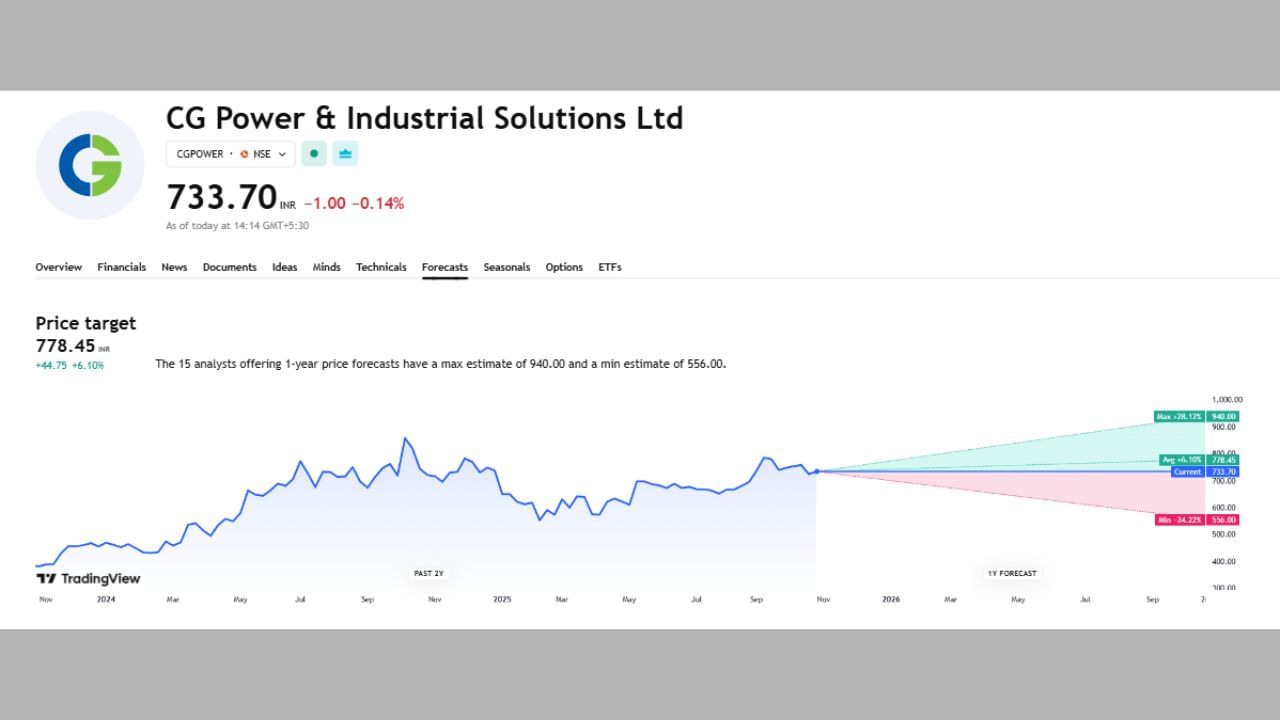Open the Ideas tab
Screen dimensions: 1280x720
point(284,267)
